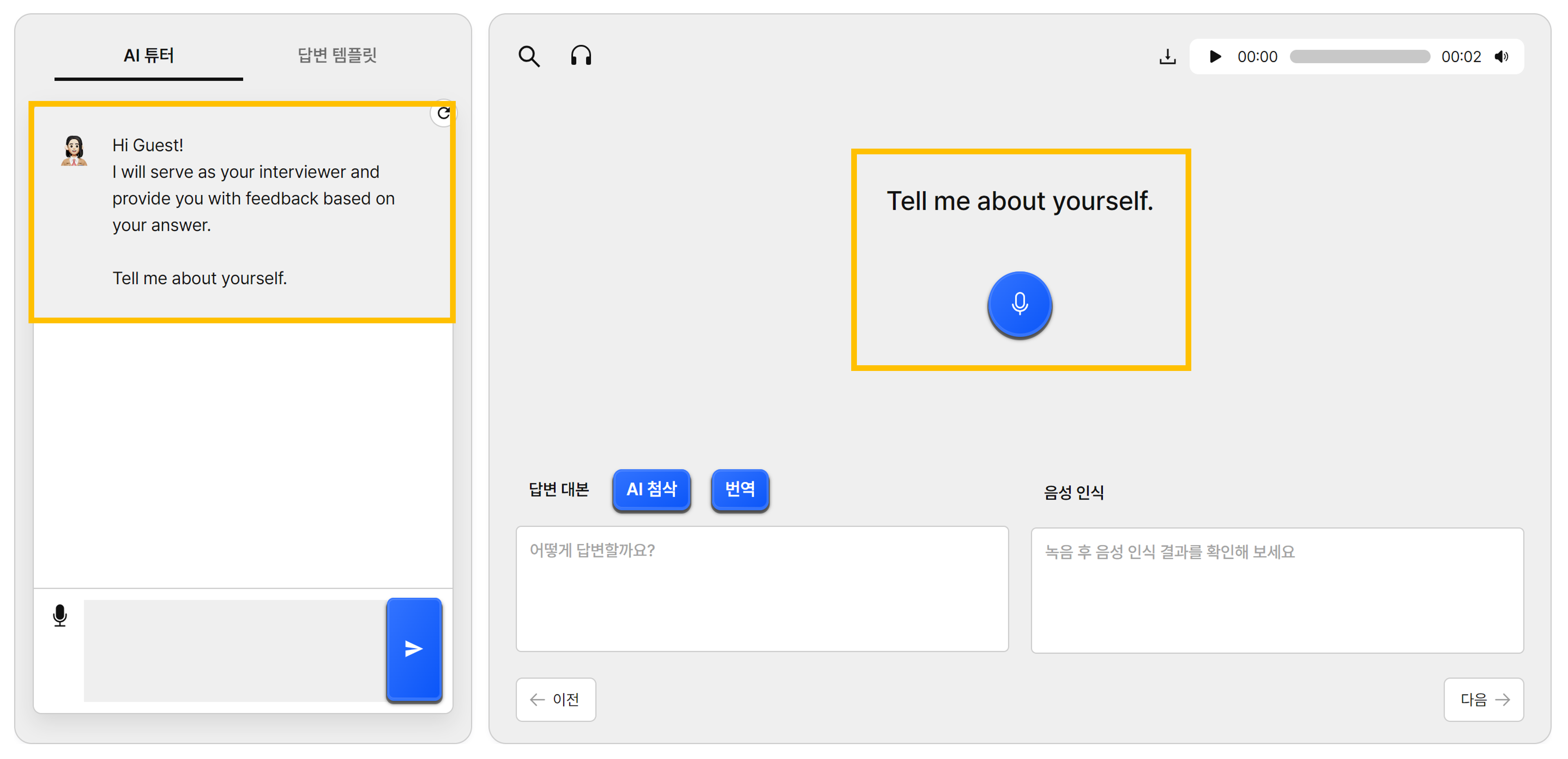Open the 답변 템플릿 tab
This screenshot has width=1568, height=759.
(336, 56)
